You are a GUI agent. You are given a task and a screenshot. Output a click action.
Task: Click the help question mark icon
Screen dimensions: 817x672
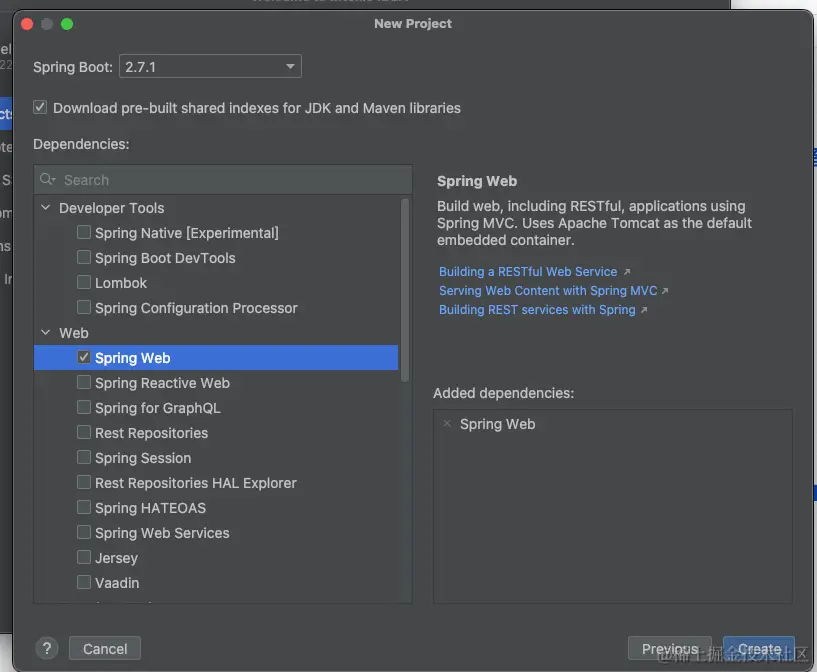[x=46, y=649]
